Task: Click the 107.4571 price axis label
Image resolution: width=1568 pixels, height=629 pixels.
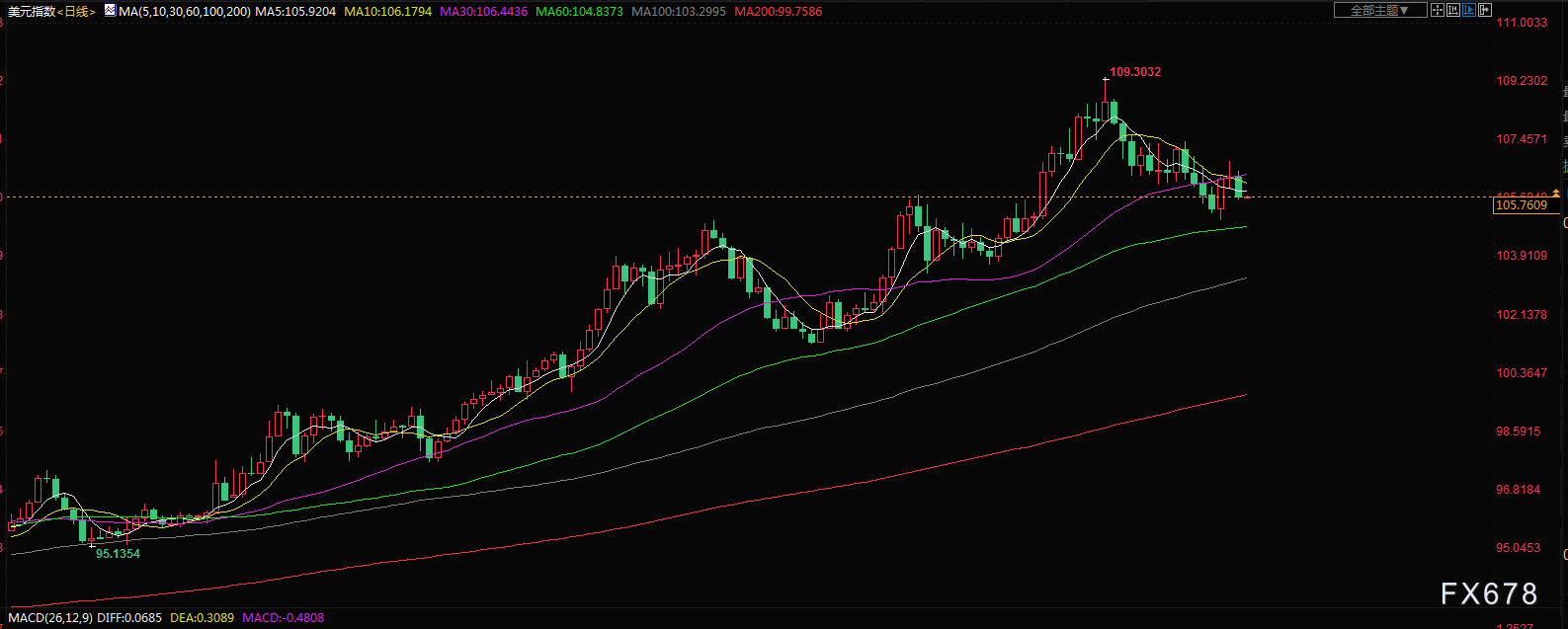Action: point(1522,139)
